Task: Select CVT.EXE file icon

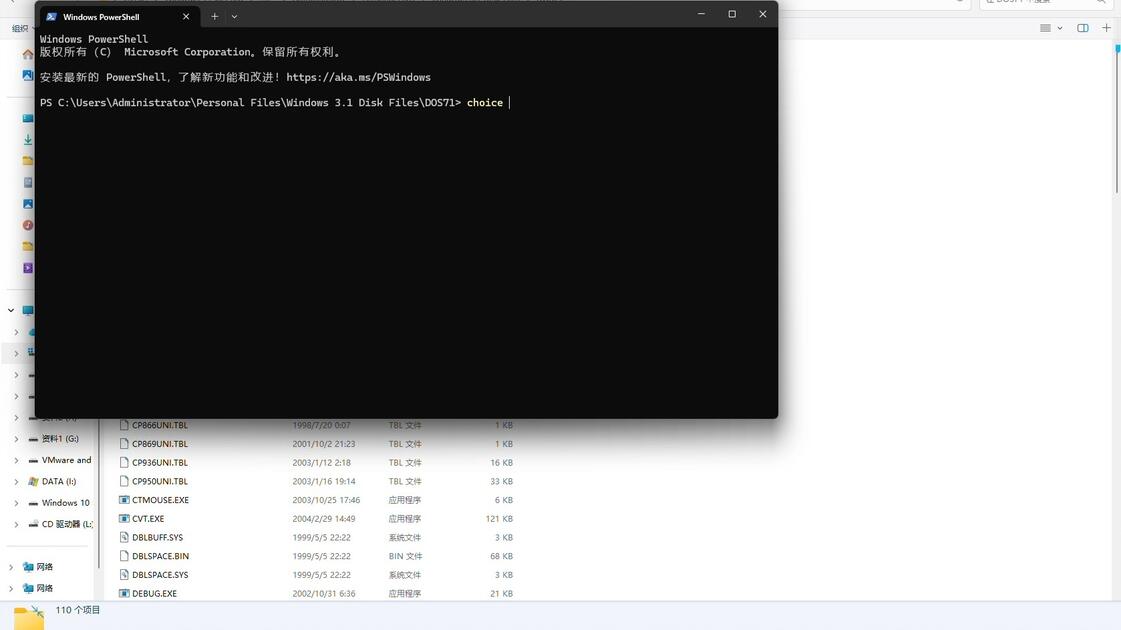Action: coord(124,518)
